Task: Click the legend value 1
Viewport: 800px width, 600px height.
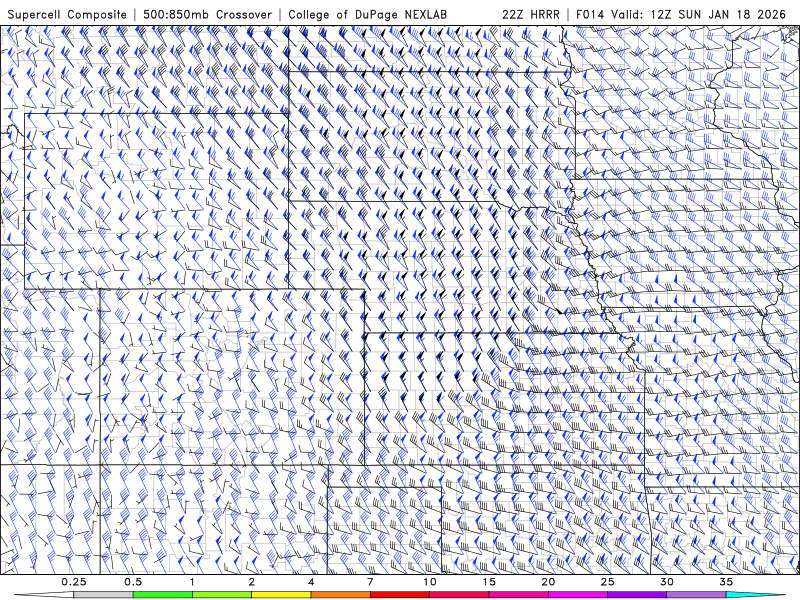Action: [192, 582]
